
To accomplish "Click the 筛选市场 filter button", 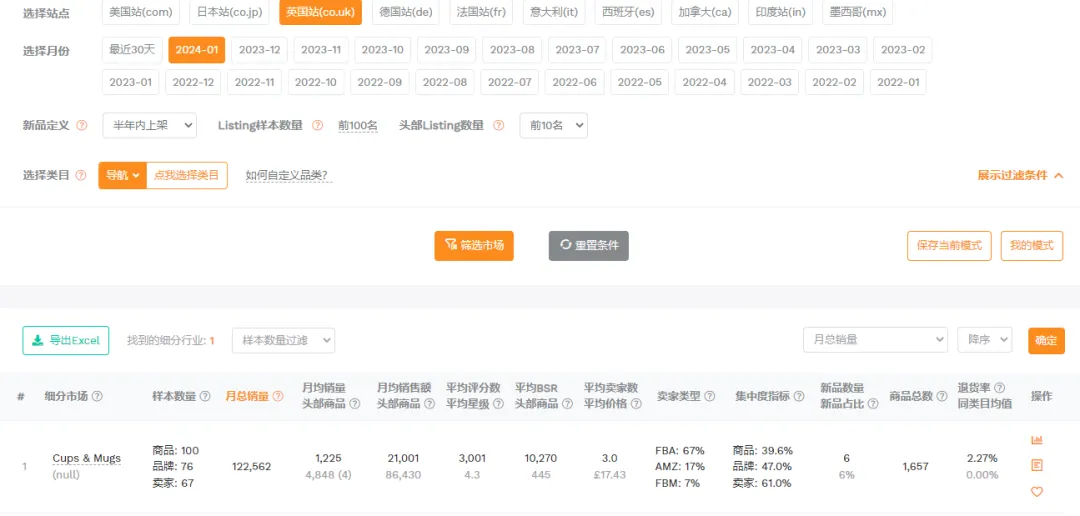I will click(x=474, y=245).
